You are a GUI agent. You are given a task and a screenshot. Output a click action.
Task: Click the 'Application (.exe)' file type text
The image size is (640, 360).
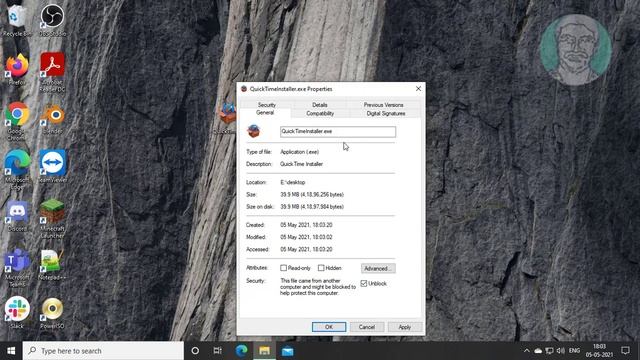[x=300, y=152]
